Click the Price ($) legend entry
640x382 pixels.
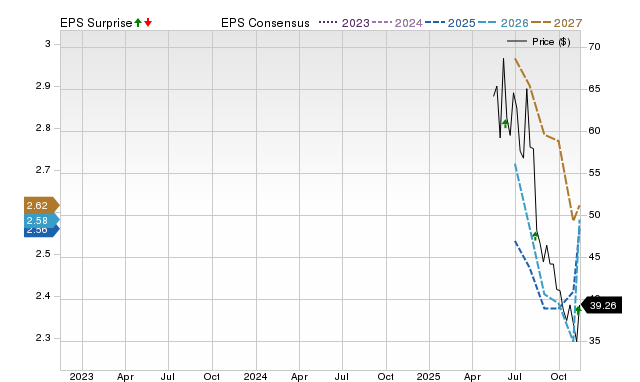[539, 42]
